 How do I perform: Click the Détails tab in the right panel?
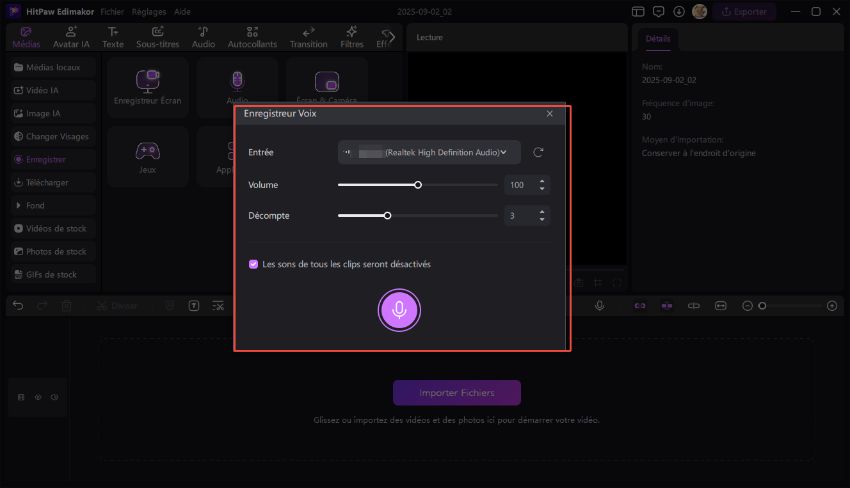(x=658, y=38)
